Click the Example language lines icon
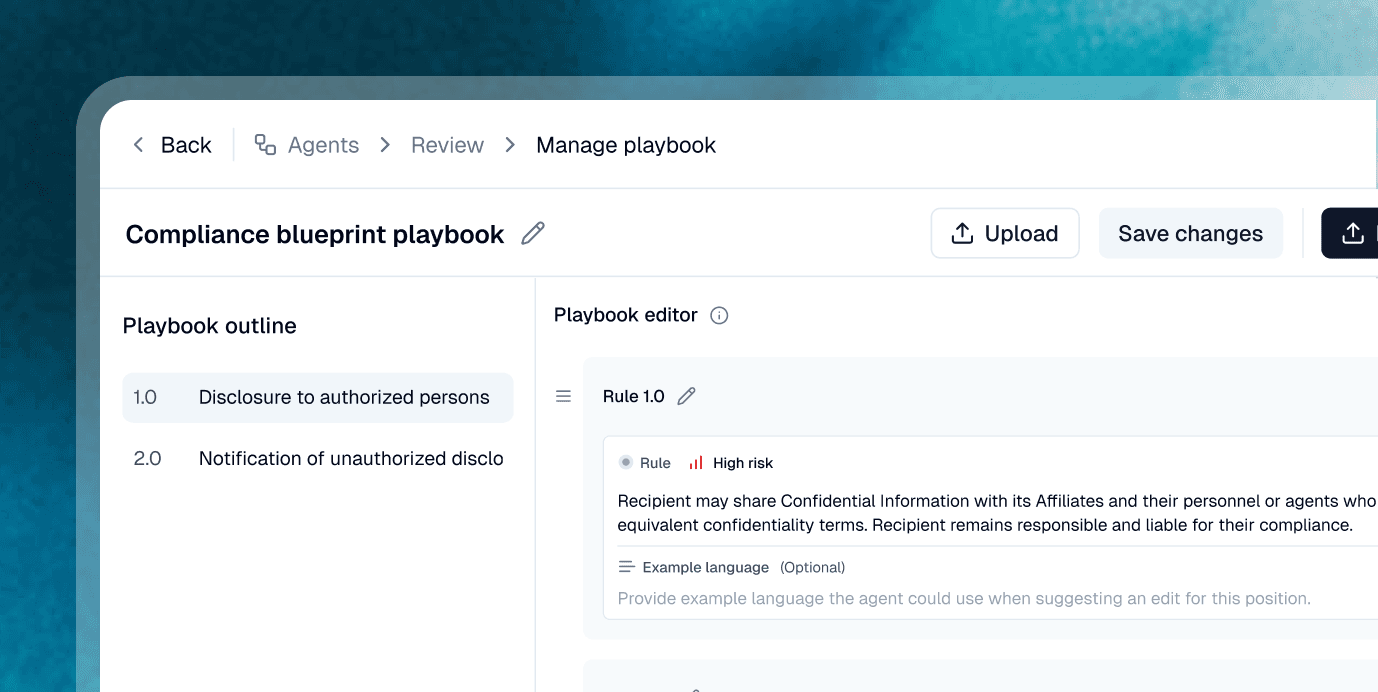 coord(627,567)
